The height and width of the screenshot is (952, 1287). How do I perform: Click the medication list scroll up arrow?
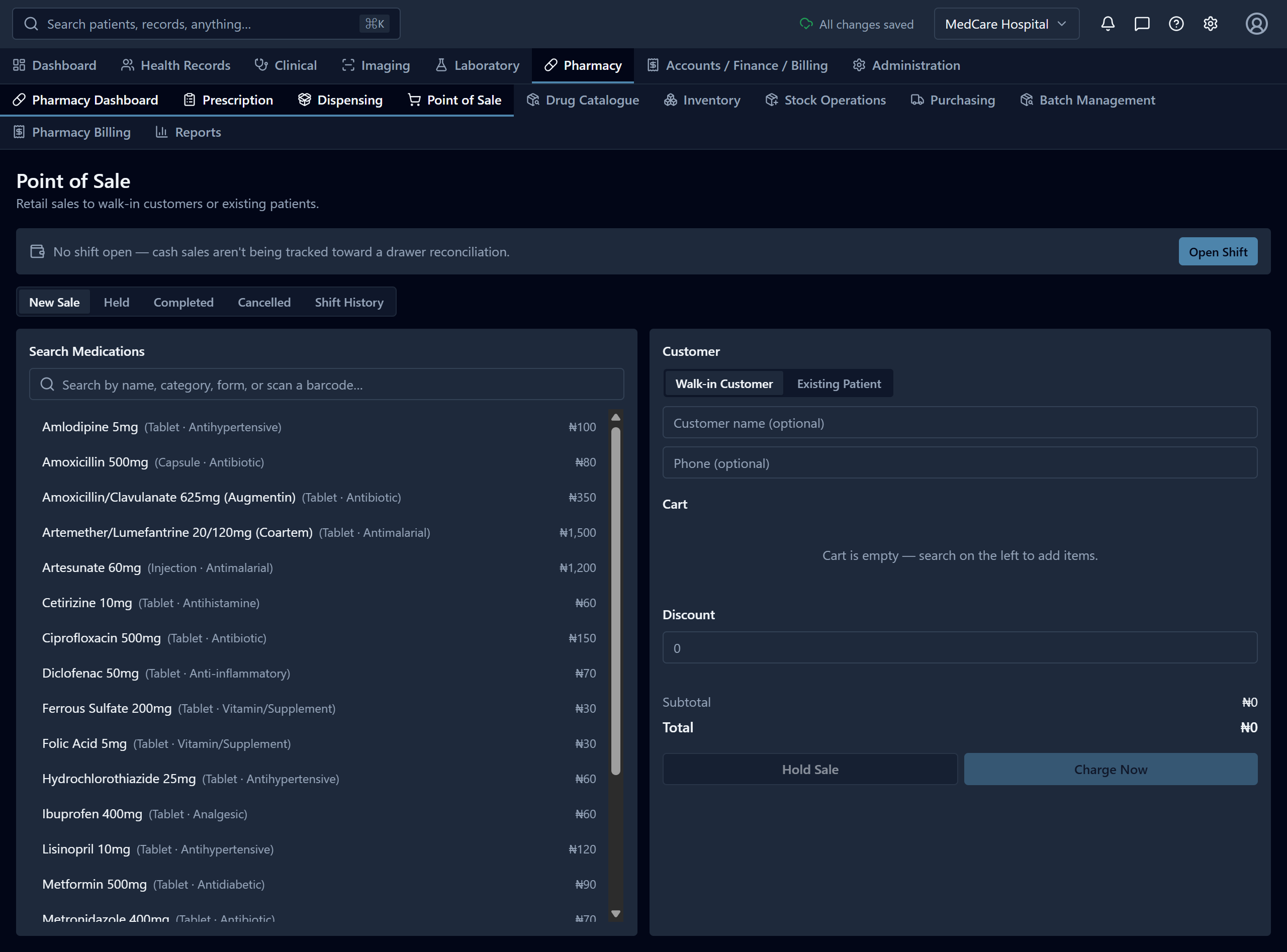(615, 417)
